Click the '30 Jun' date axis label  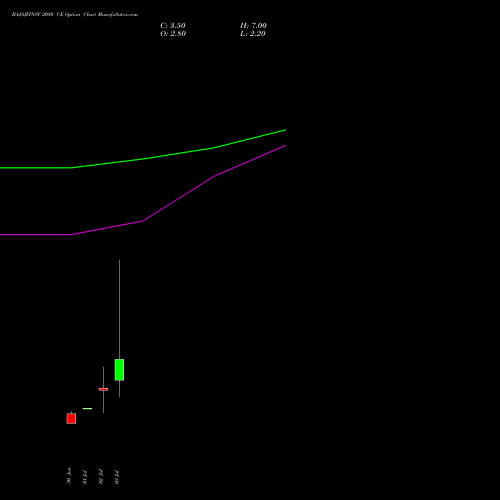(69, 476)
